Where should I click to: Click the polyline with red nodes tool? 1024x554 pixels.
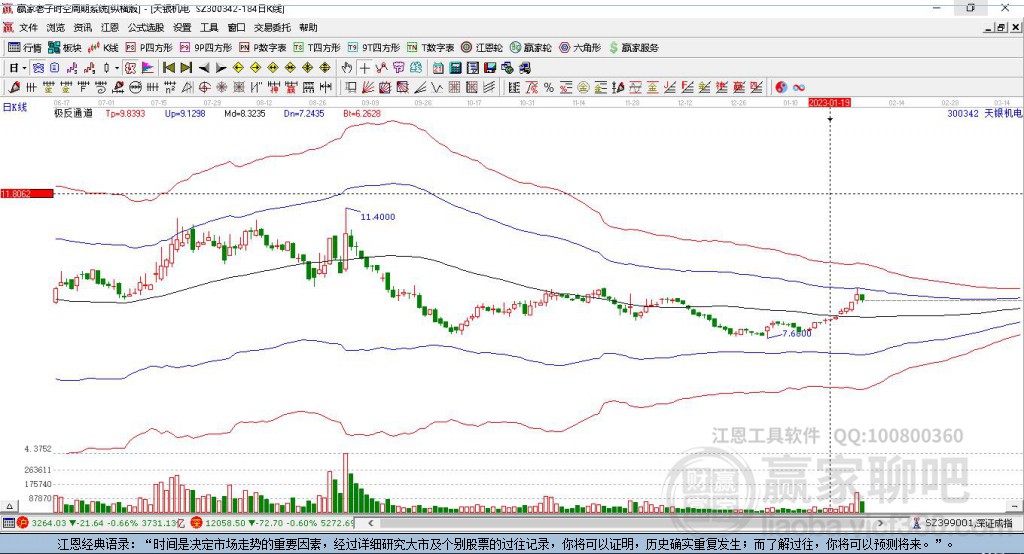381,68
